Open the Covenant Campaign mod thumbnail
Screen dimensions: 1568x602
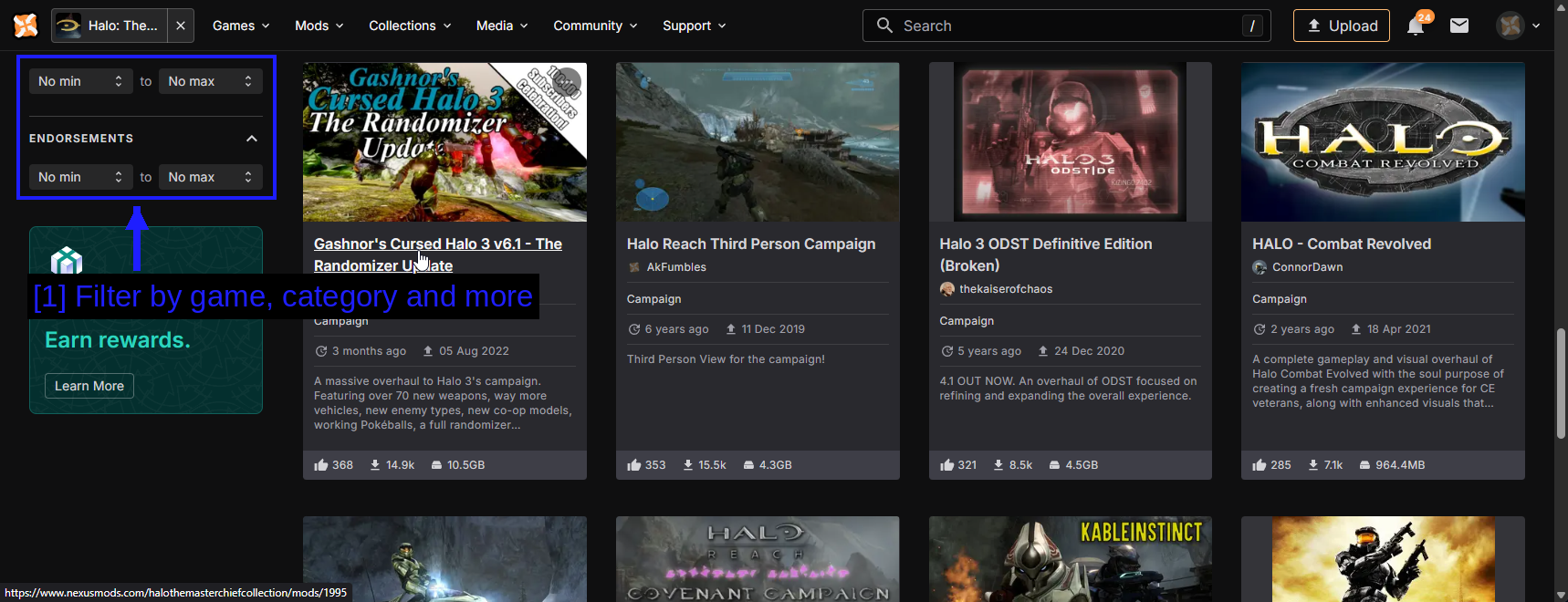point(758,559)
